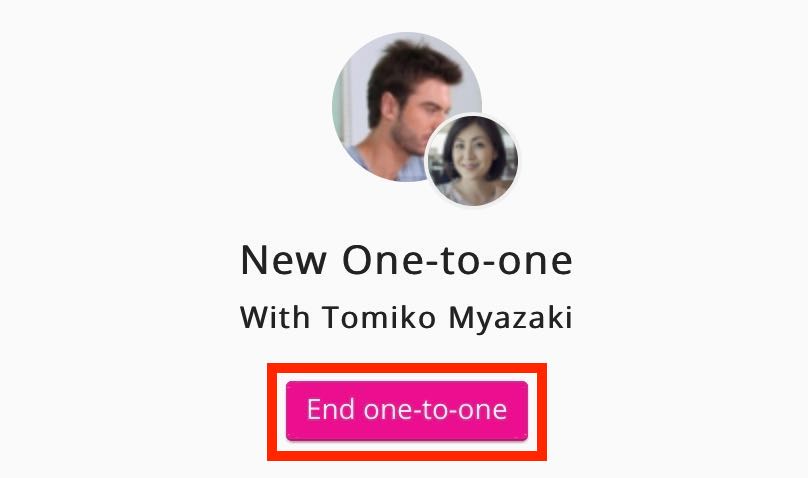Click the word With in the subtitle
This screenshot has height=478, width=808.
point(275,317)
